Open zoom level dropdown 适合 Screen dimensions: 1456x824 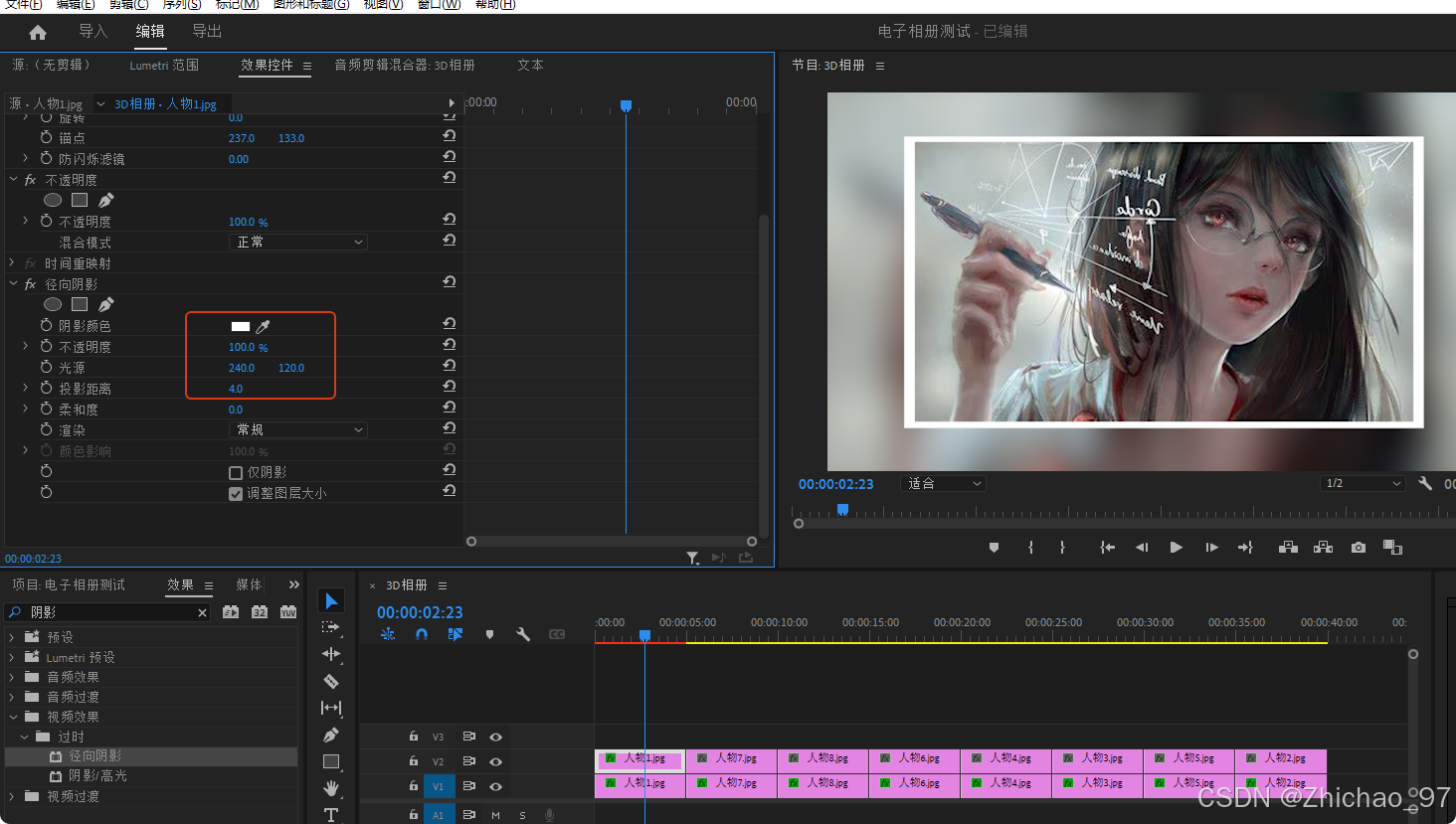click(x=943, y=483)
